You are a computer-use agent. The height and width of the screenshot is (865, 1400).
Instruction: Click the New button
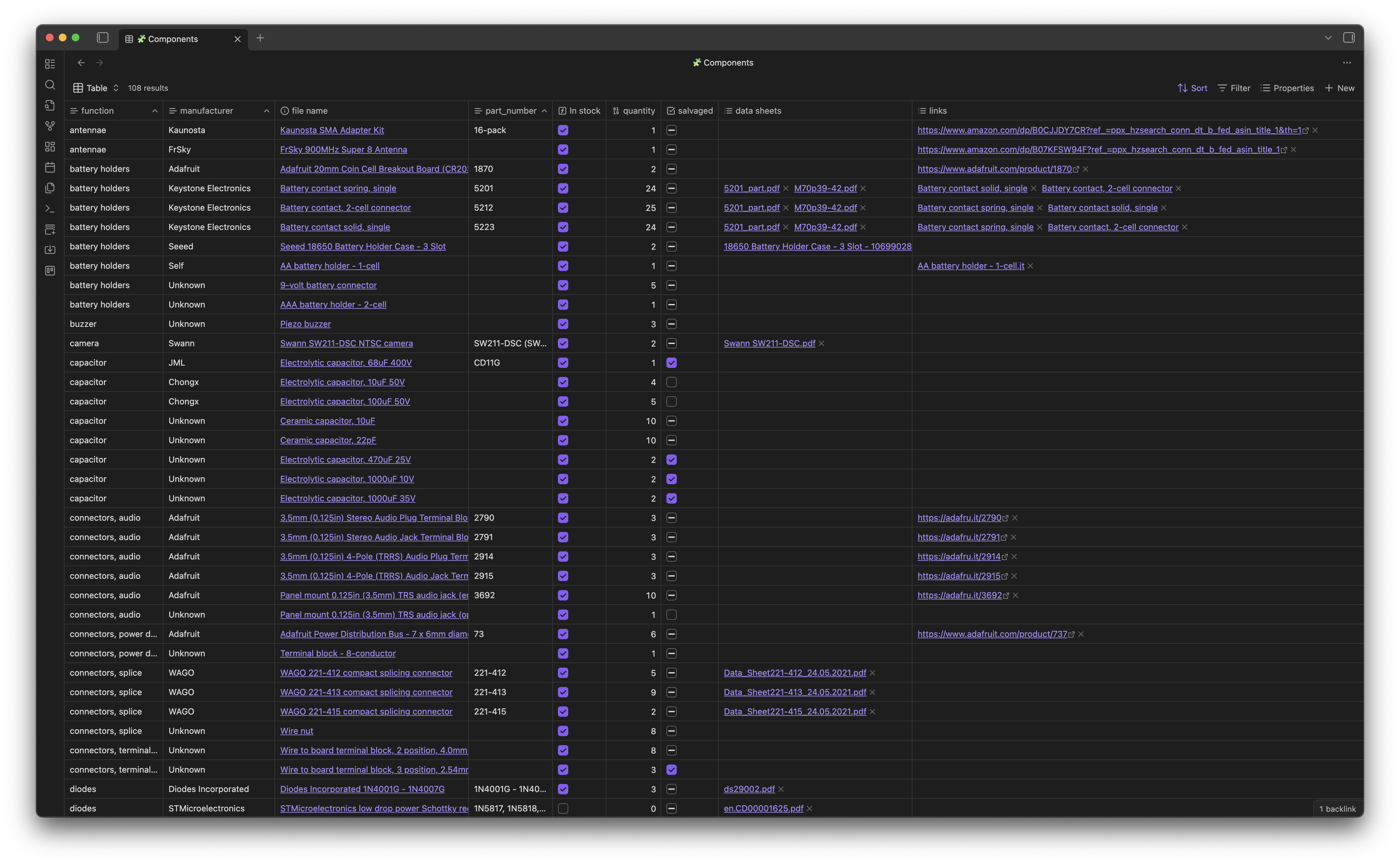click(1339, 88)
